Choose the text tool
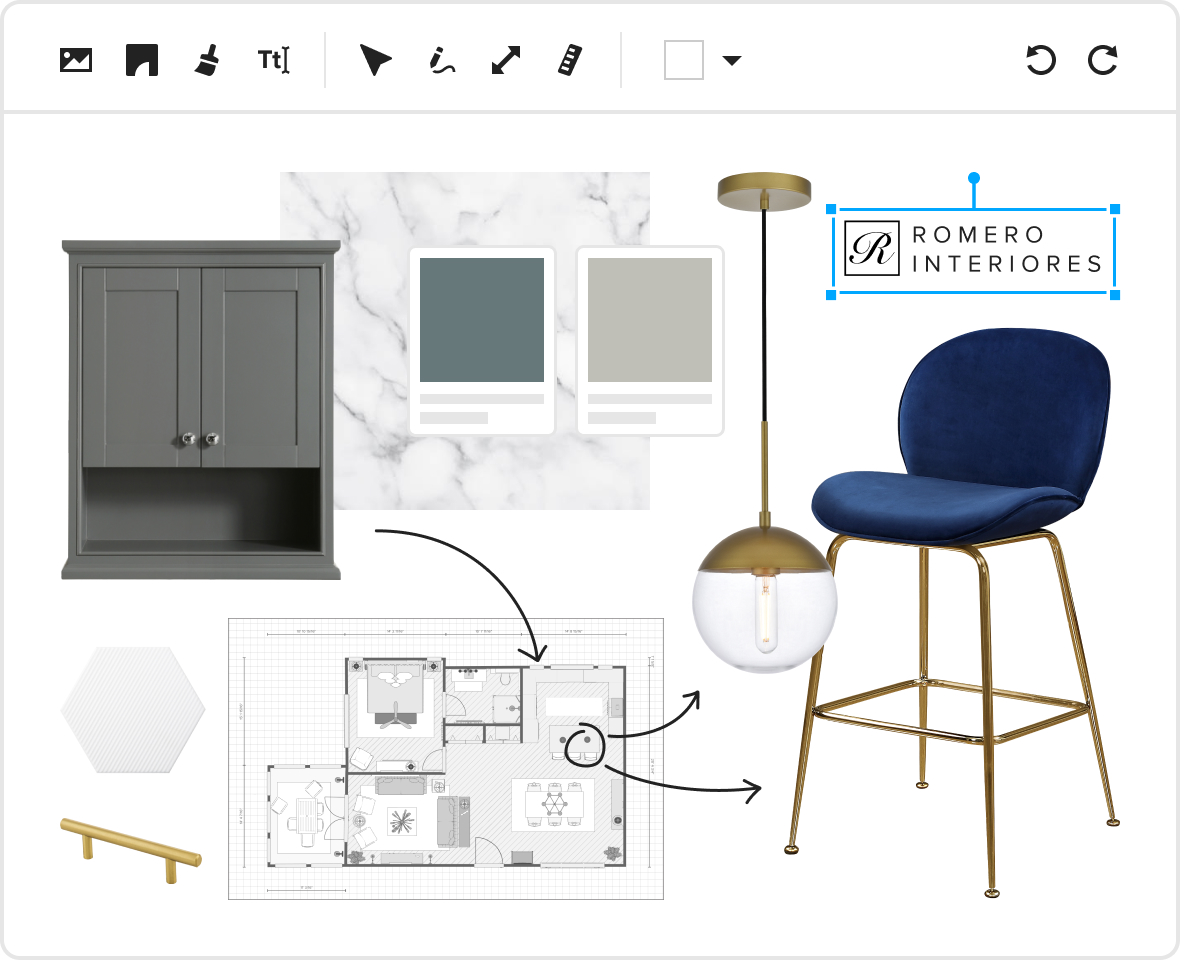This screenshot has width=1190, height=960. tap(273, 60)
